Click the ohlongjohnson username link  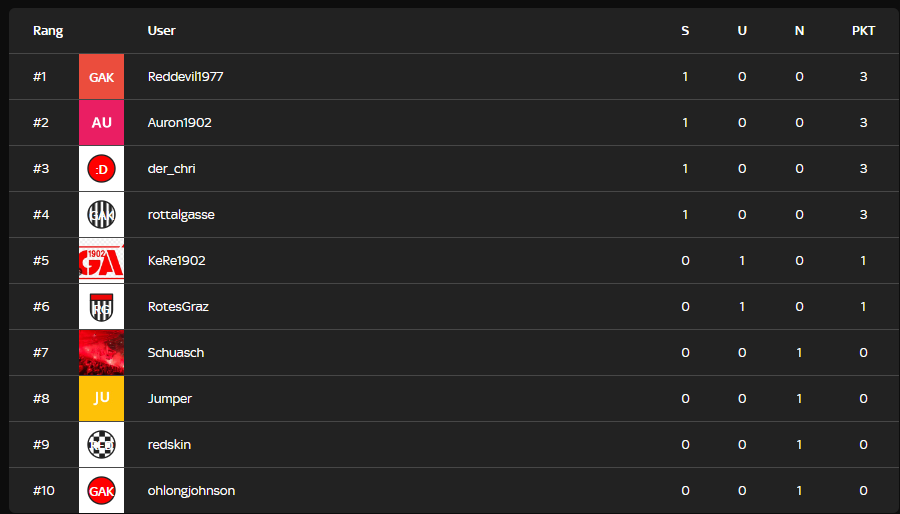[x=191, y=491]
